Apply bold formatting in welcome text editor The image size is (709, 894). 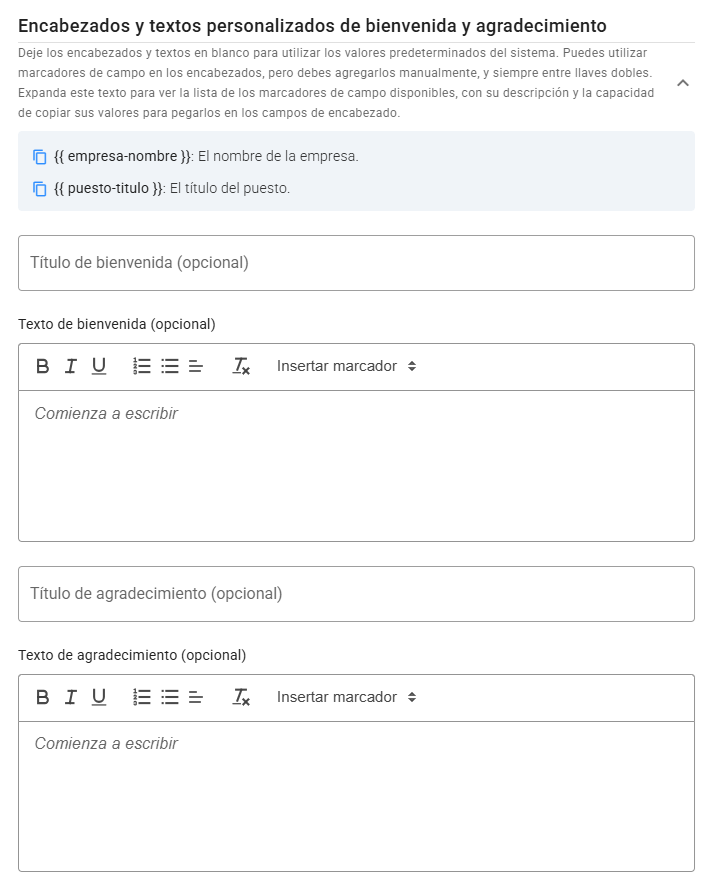click(x=41, y=366)
